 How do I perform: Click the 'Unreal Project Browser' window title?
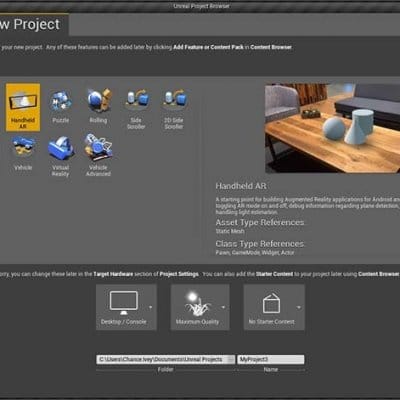(201, 6)
